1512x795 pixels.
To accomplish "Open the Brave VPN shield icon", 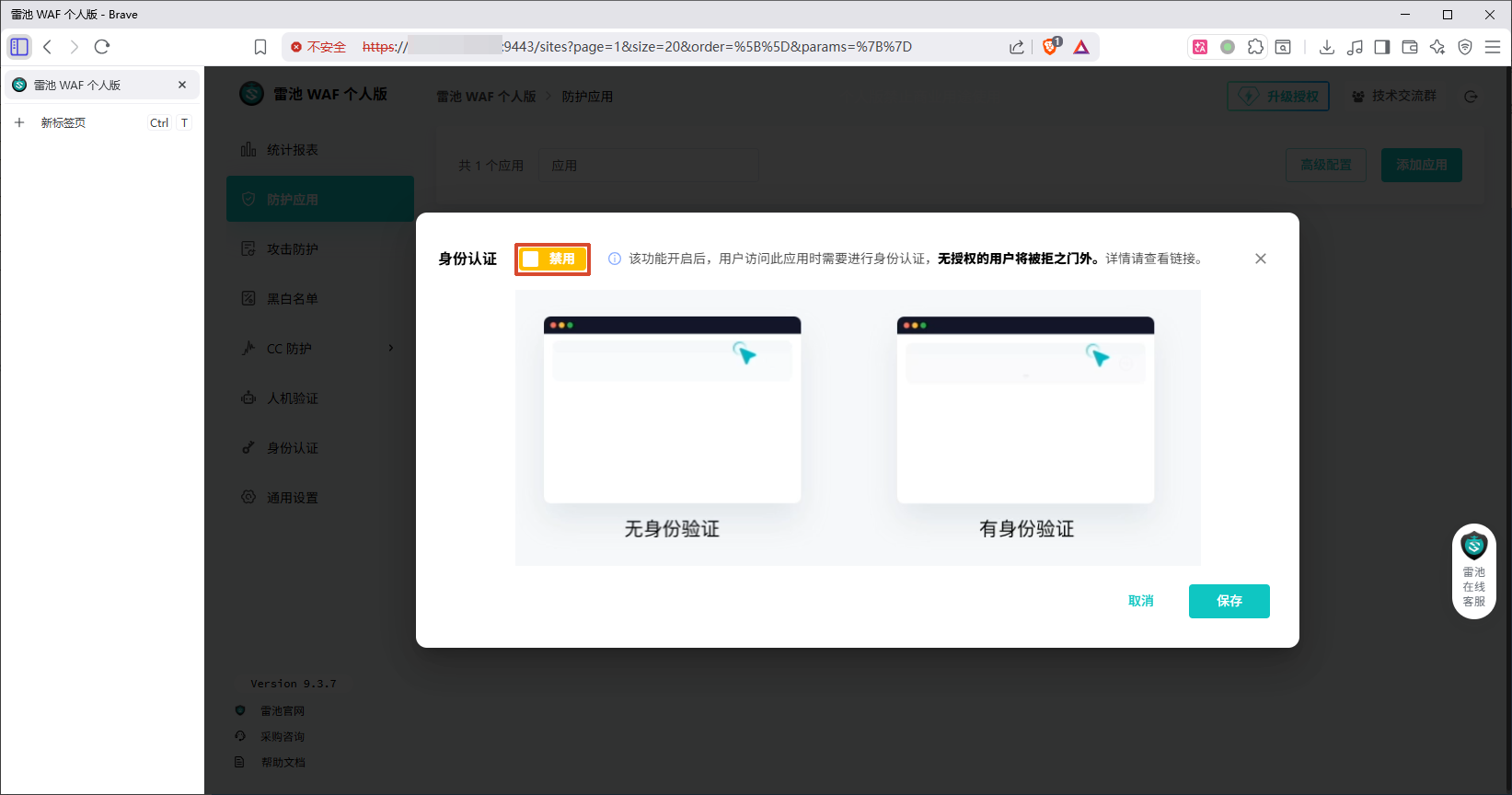I will [1465, 47].
